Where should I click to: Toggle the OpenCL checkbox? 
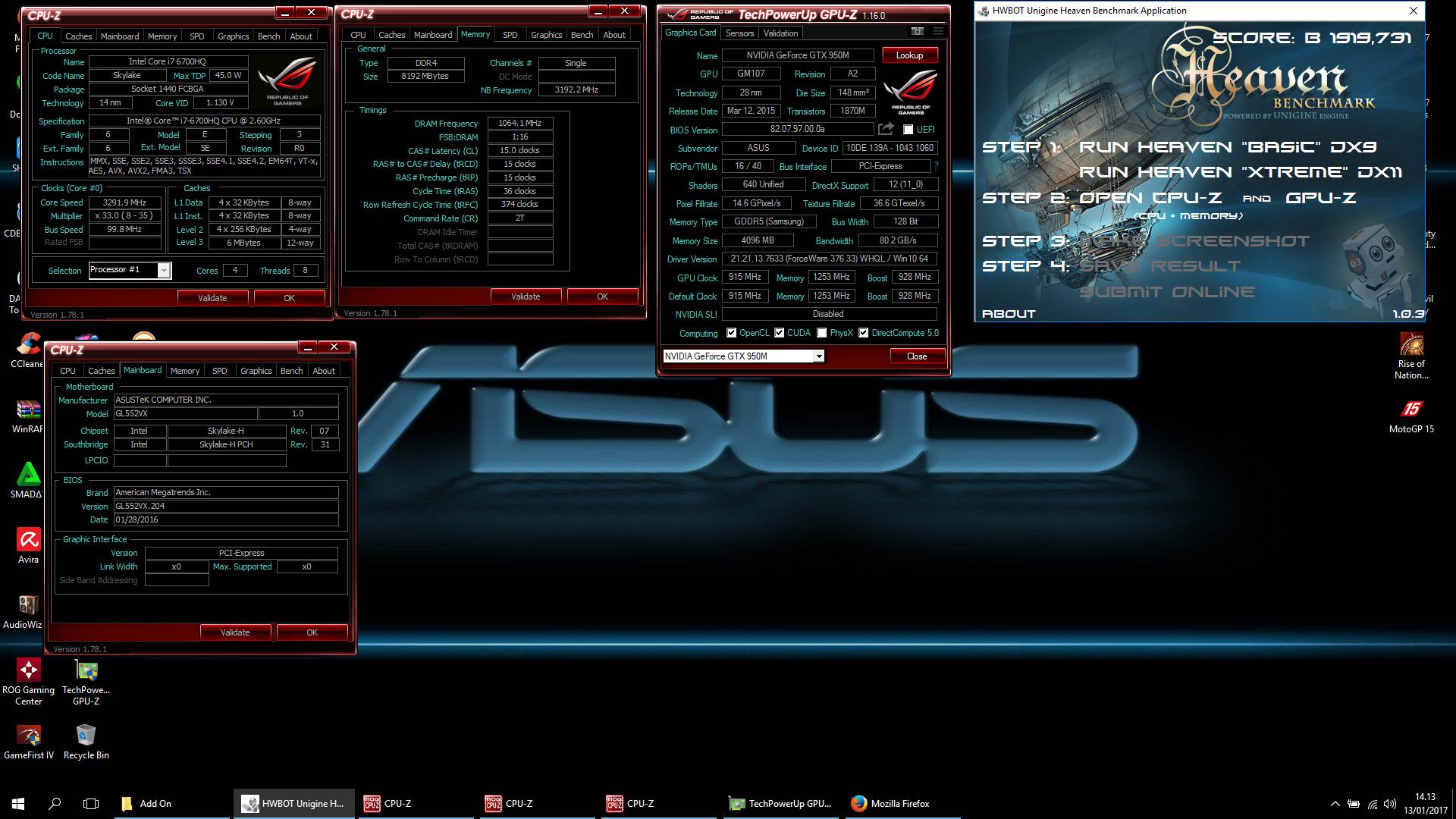[731, 333]
